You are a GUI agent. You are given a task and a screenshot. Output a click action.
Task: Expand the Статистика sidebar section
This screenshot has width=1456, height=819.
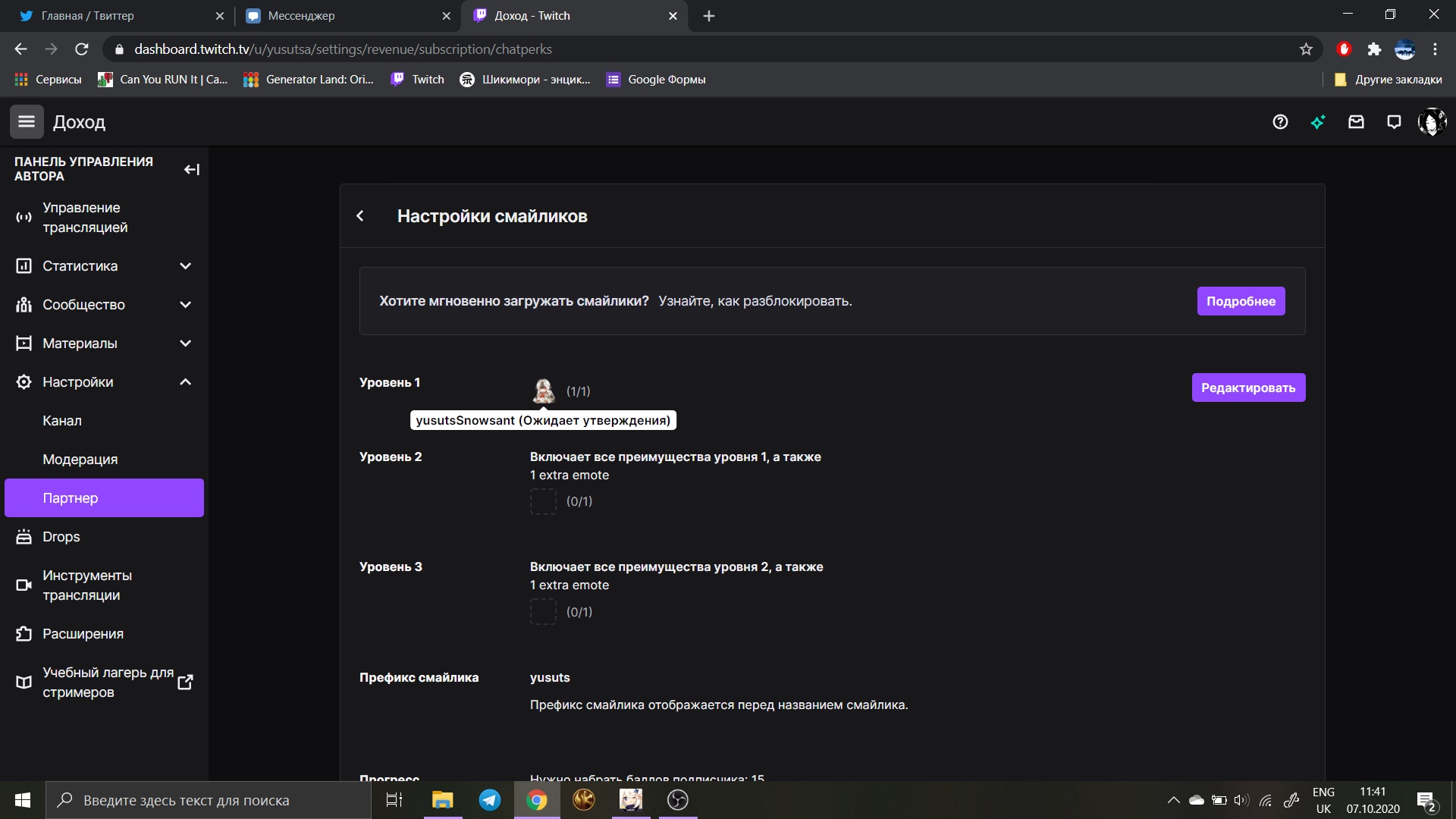[x=104, y=266]
